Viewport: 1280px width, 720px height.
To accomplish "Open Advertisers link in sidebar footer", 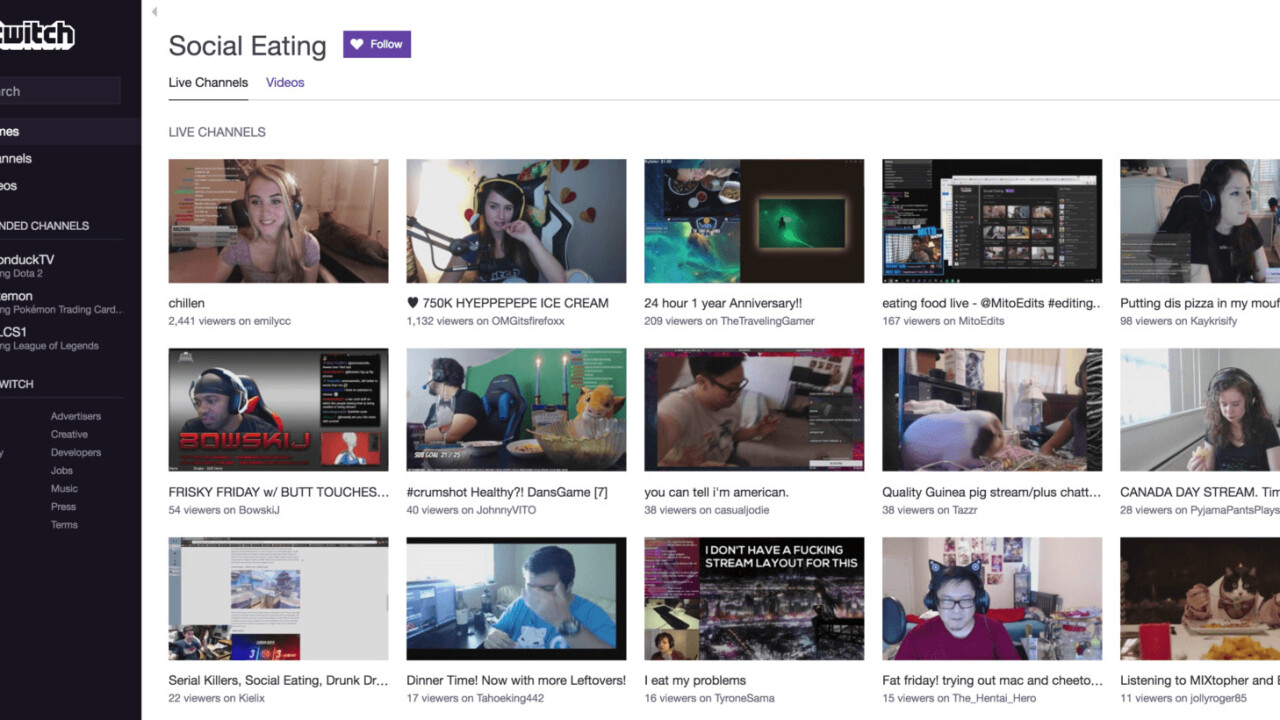I will coord(76,416).
